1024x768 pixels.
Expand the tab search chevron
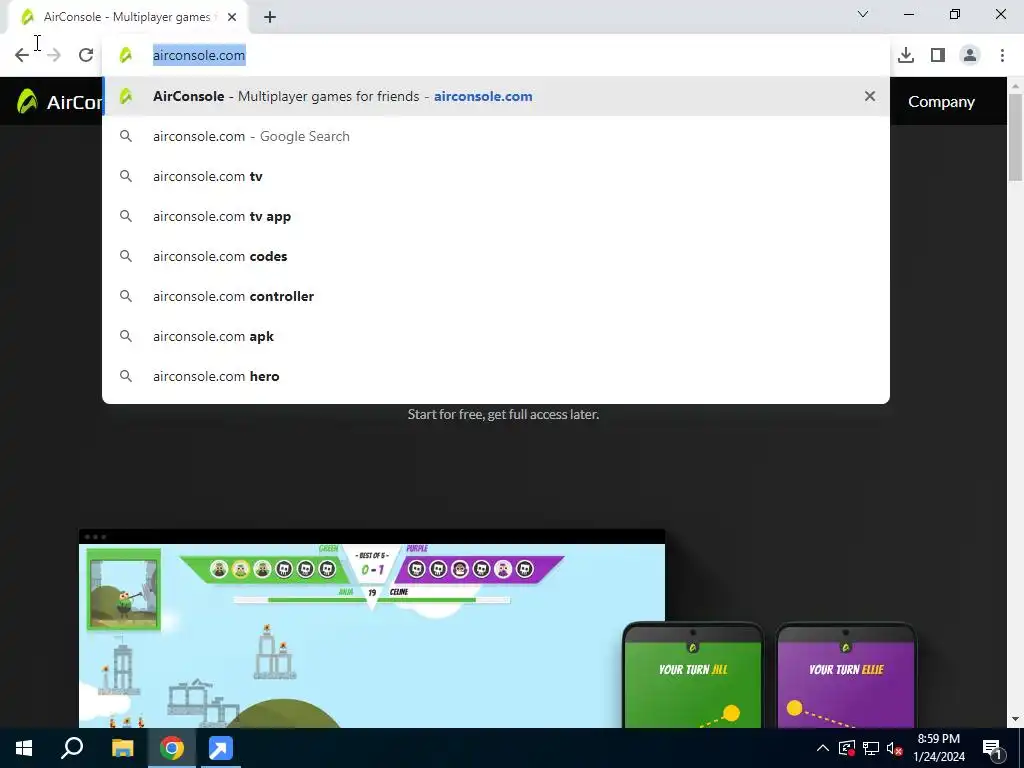(863, 14)
